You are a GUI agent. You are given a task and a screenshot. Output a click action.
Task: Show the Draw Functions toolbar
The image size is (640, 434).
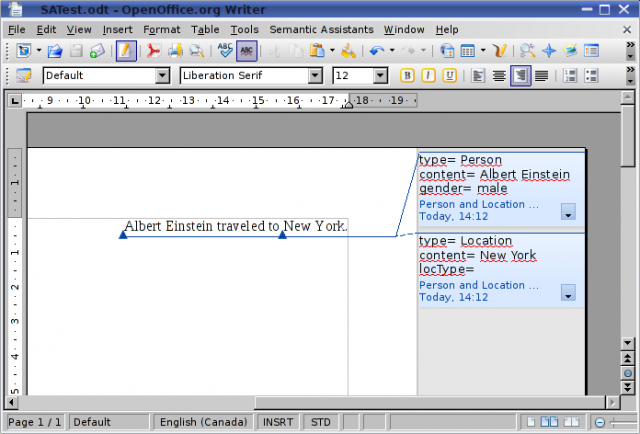click(499, 51)
